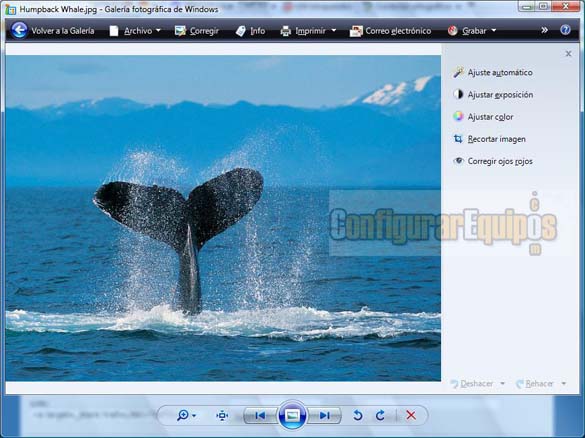
Task: Click the half-circle exposure icon
Action: coord(458,94)
